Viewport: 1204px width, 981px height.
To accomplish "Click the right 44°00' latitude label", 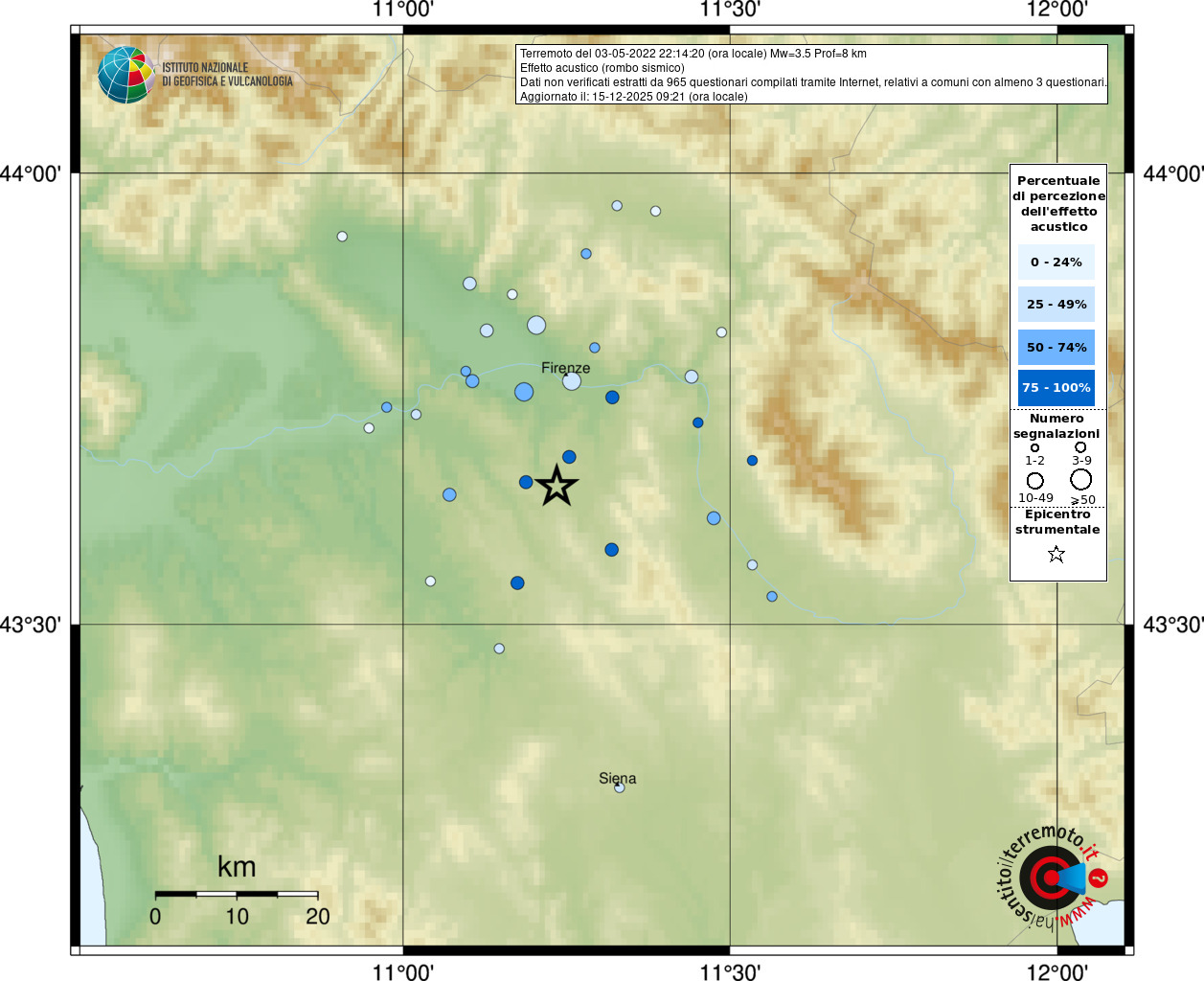I will [1173, 173].
